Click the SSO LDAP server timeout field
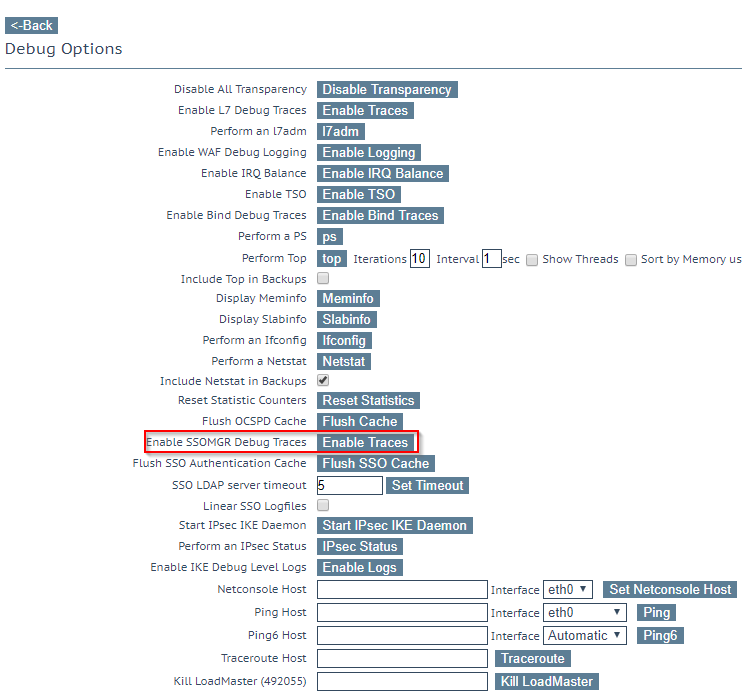The image size is (742, 700). (350, 486)
